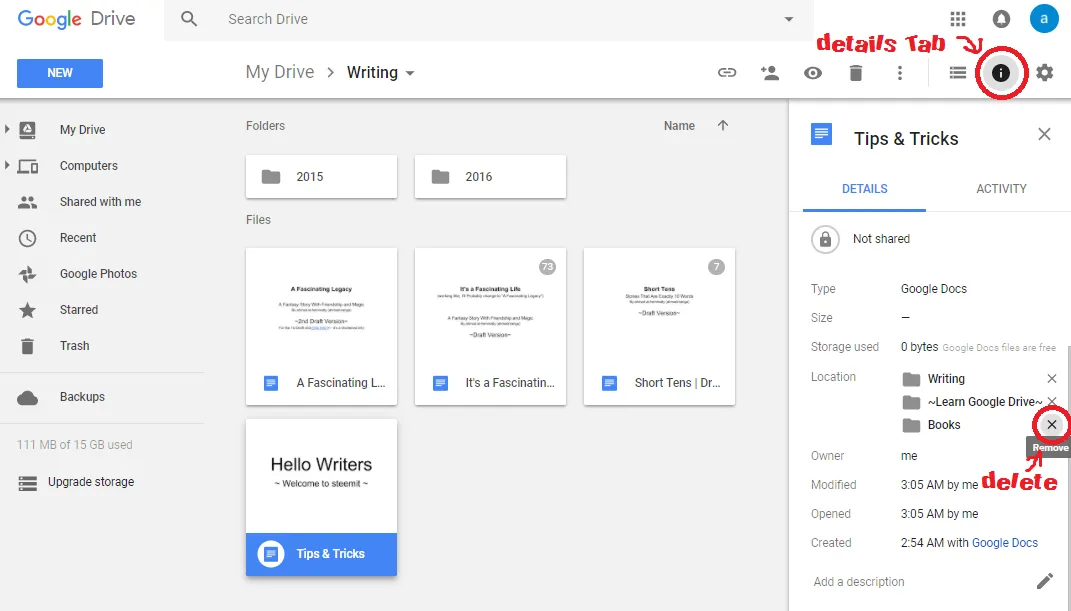Screen dimensions: 1071x611
Task: Open the more actions three-dot menu
Action: coord(900,72)
